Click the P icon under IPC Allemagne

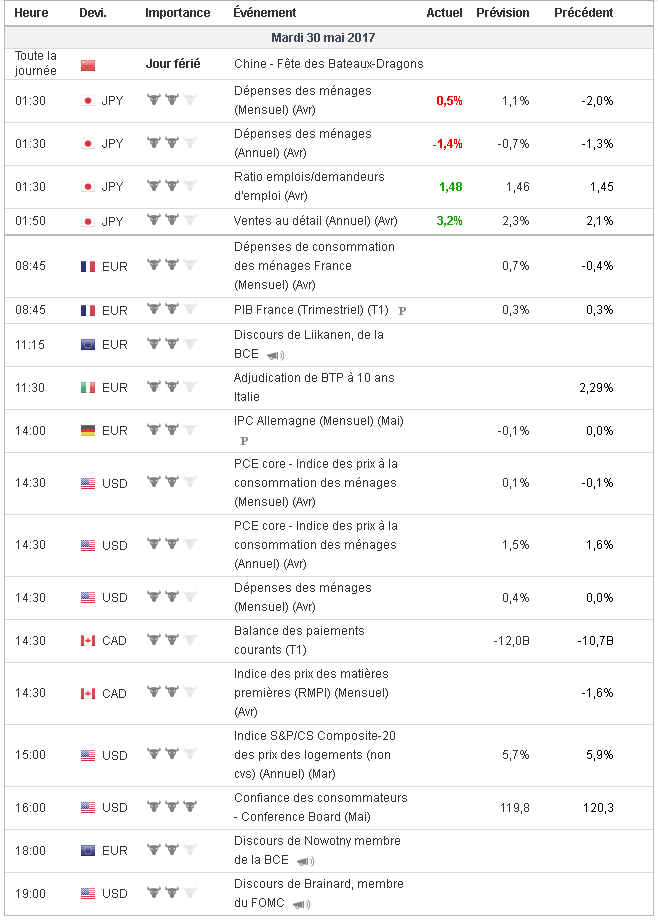coord(243,440)
